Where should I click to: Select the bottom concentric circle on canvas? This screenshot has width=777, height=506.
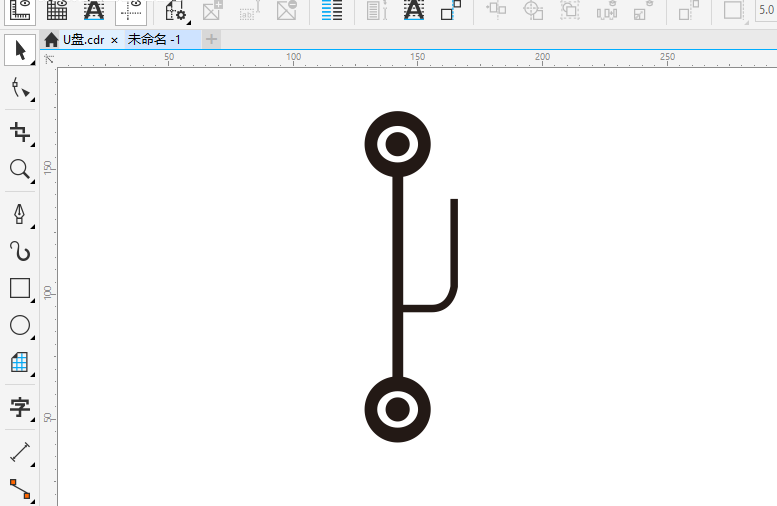pyautogui.click(x=397, y=409)
